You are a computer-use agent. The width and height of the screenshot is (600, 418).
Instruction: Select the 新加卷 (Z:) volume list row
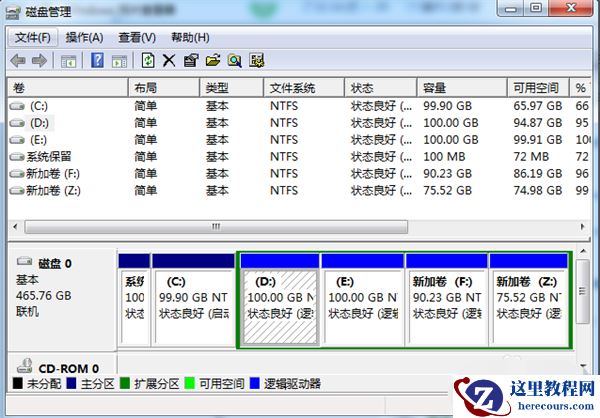tap(300, 190)
